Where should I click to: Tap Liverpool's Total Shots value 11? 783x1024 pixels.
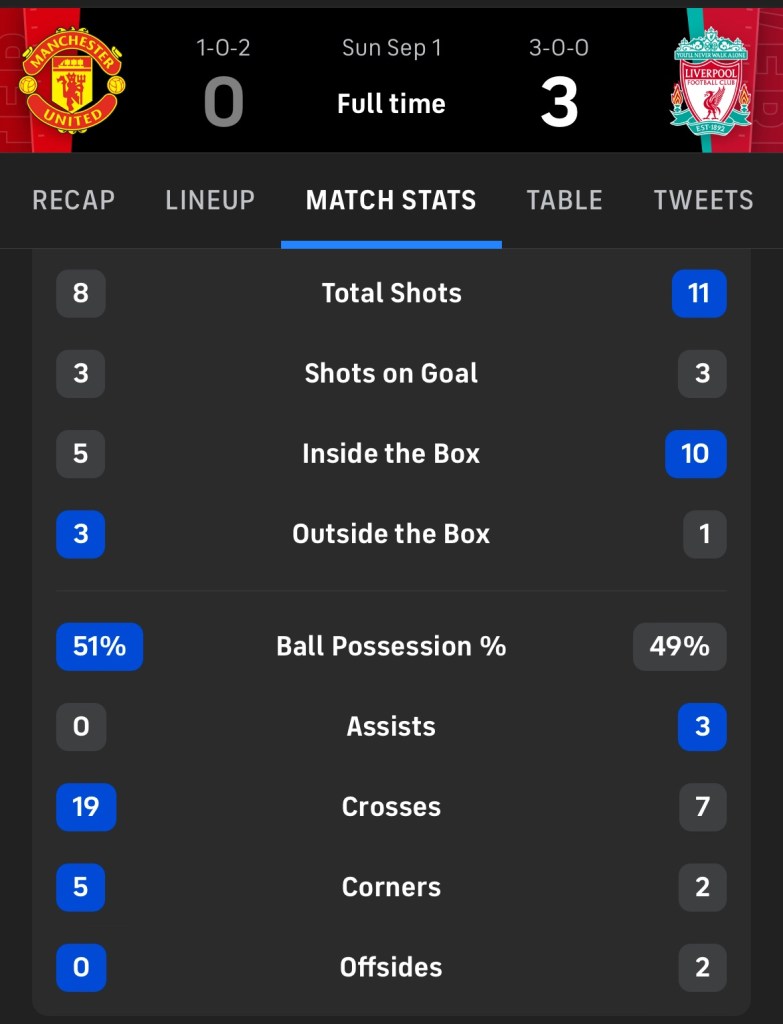point(699,293)
